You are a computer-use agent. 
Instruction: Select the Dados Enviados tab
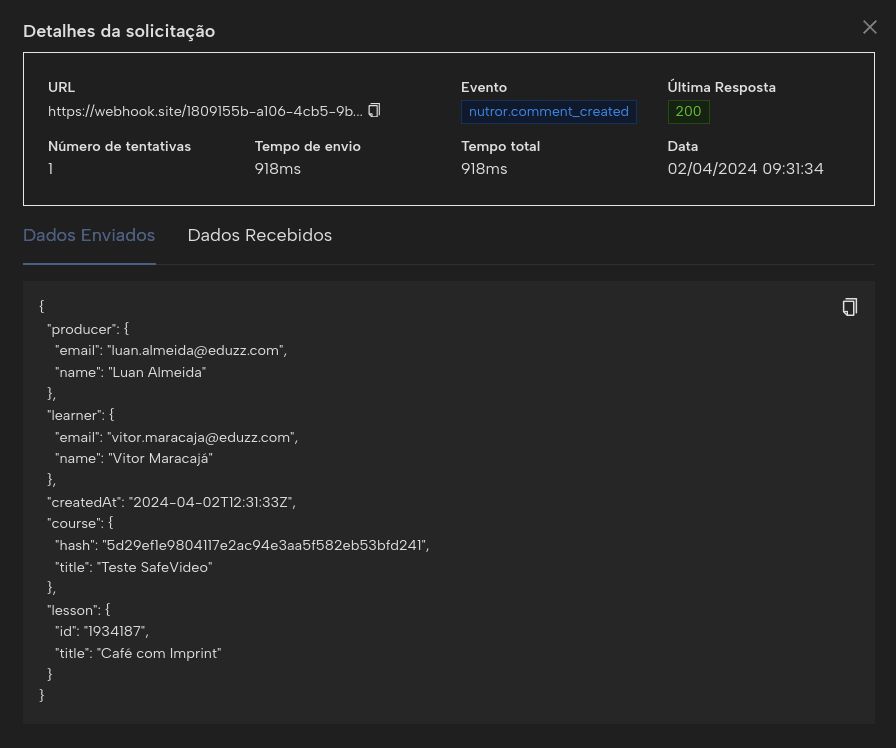(x=89, y=235)
